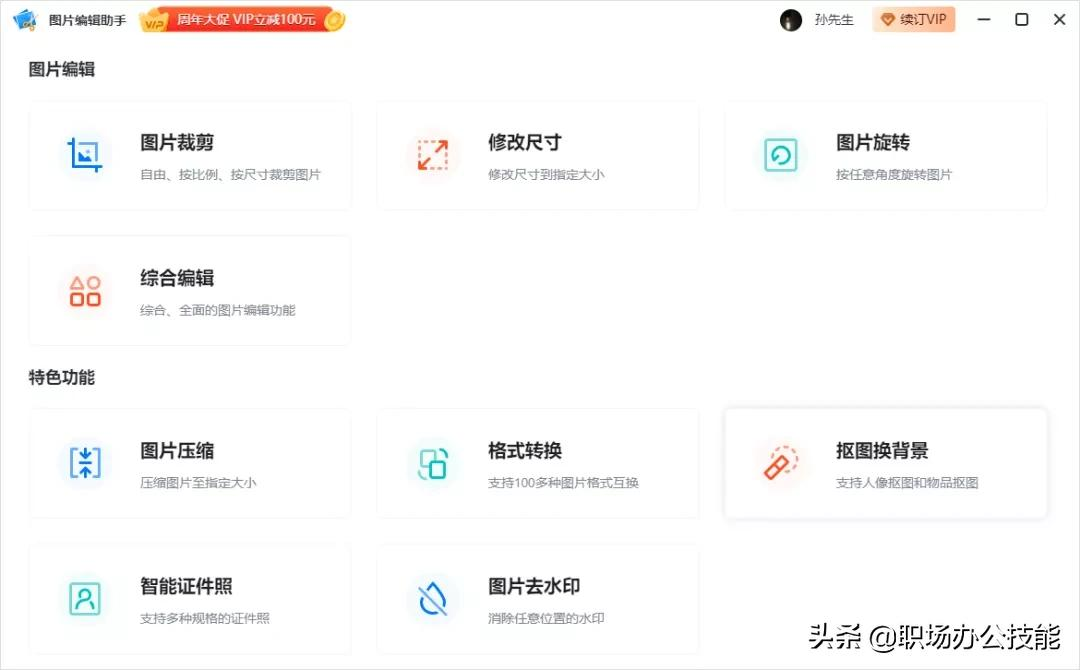
Task: Click the 智能证件照 portrait icon
Action: [85, 599]
